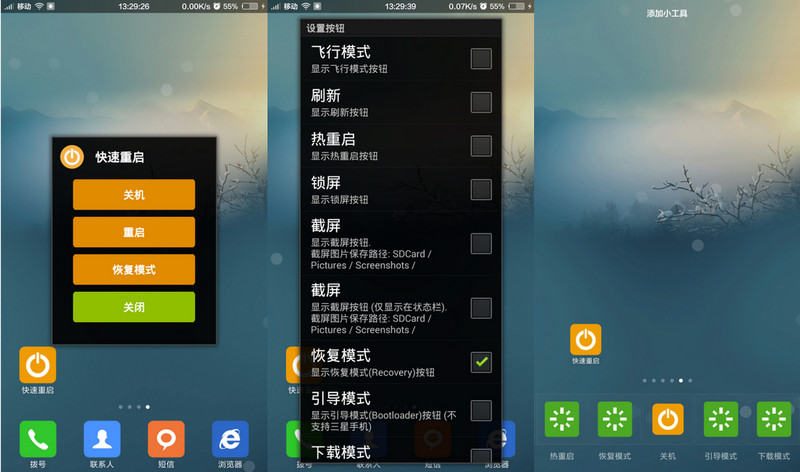This screenshot has height=472, width=800.
Task: Tap the highlighted page dot on widget screen
Action: (681, 381)
